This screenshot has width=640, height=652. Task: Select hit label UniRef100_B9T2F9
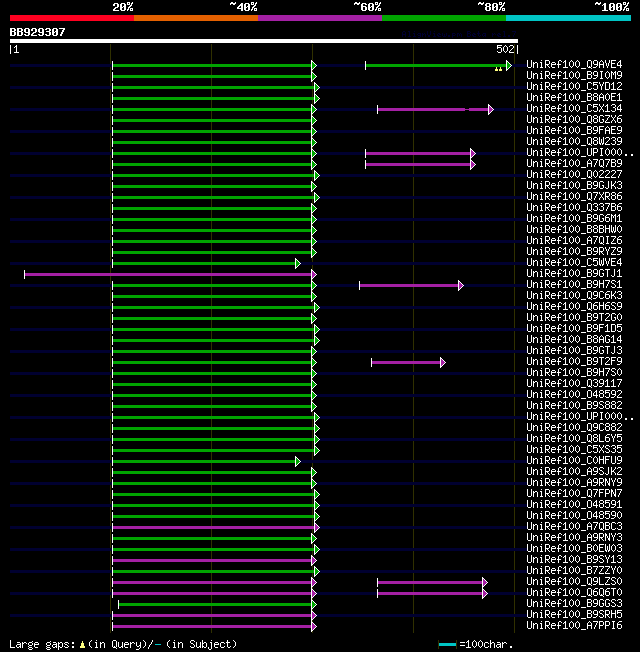tap(574, 361)
